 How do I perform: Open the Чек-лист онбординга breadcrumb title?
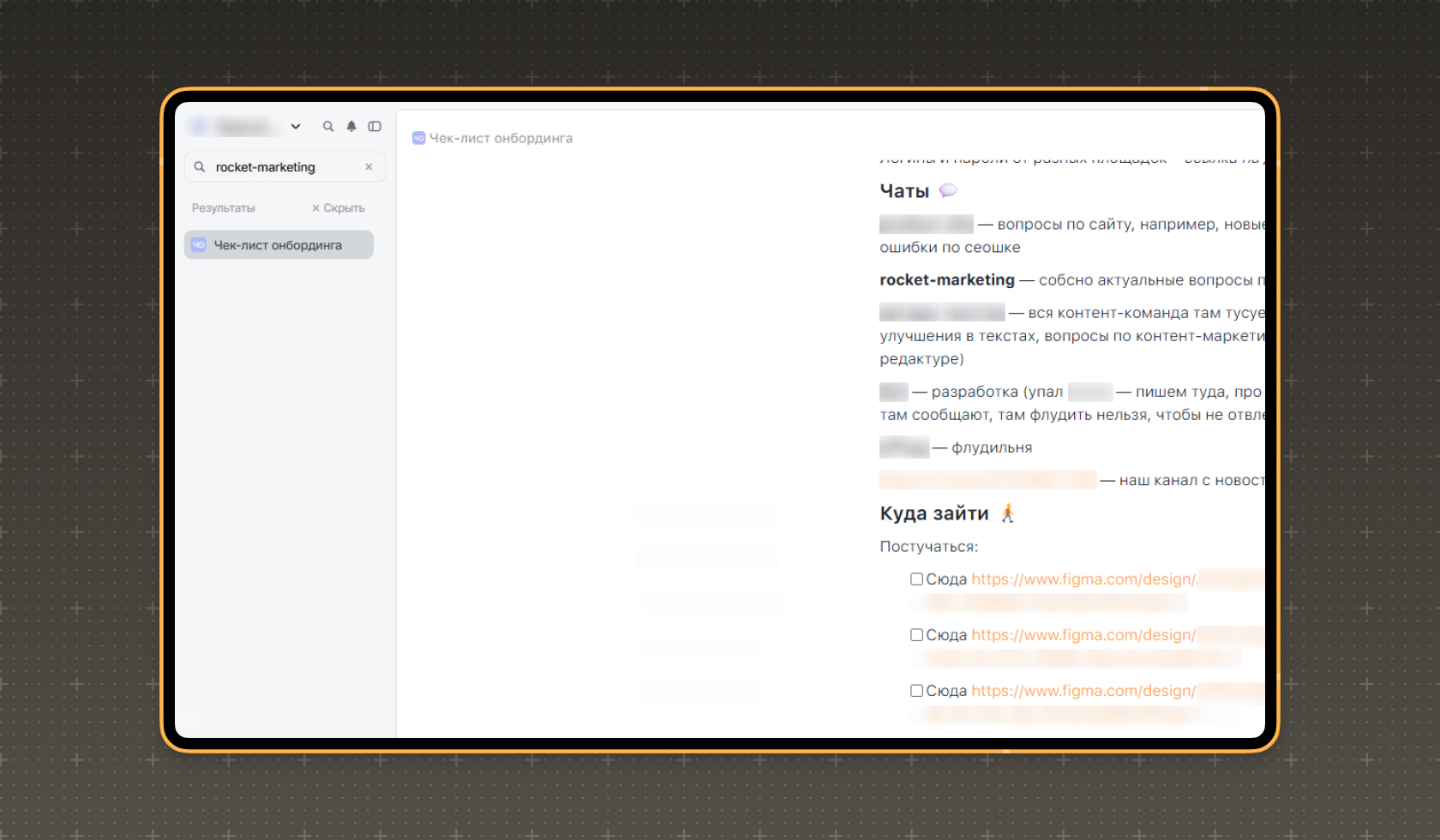(x=501, y=138)
